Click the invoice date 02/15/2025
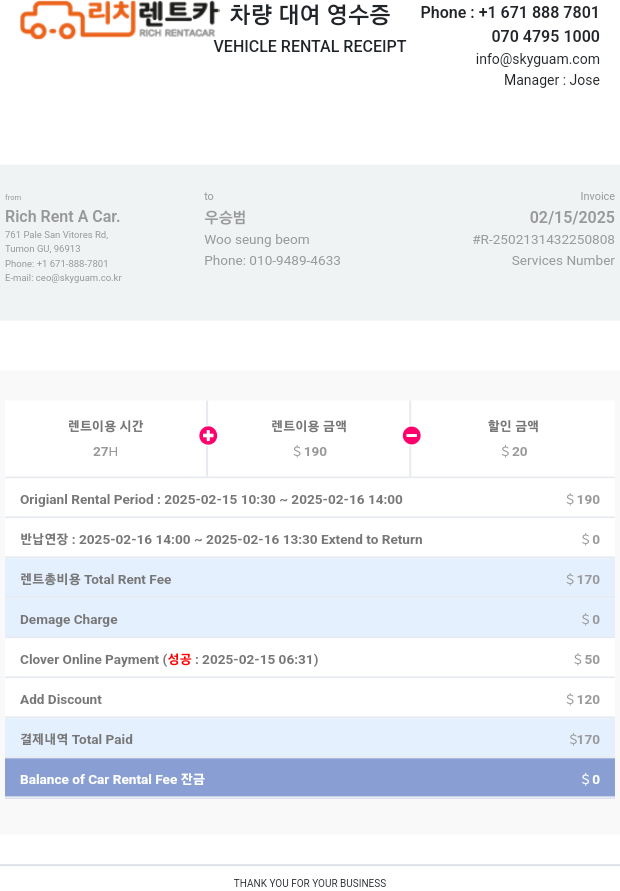The width and height of the screenshot is (620, 891). pos(572,217)
